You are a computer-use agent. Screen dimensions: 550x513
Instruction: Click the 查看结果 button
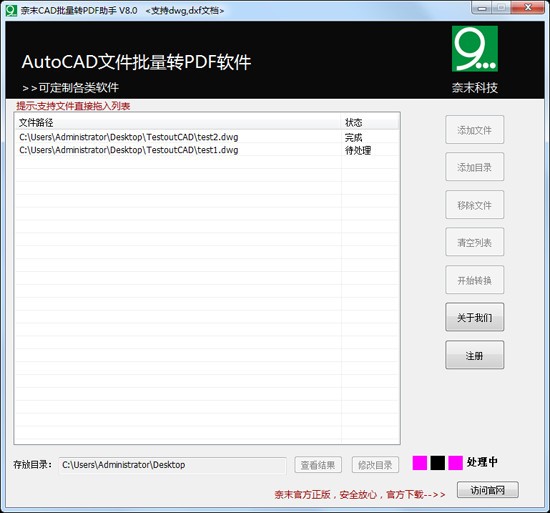[318, 465]
